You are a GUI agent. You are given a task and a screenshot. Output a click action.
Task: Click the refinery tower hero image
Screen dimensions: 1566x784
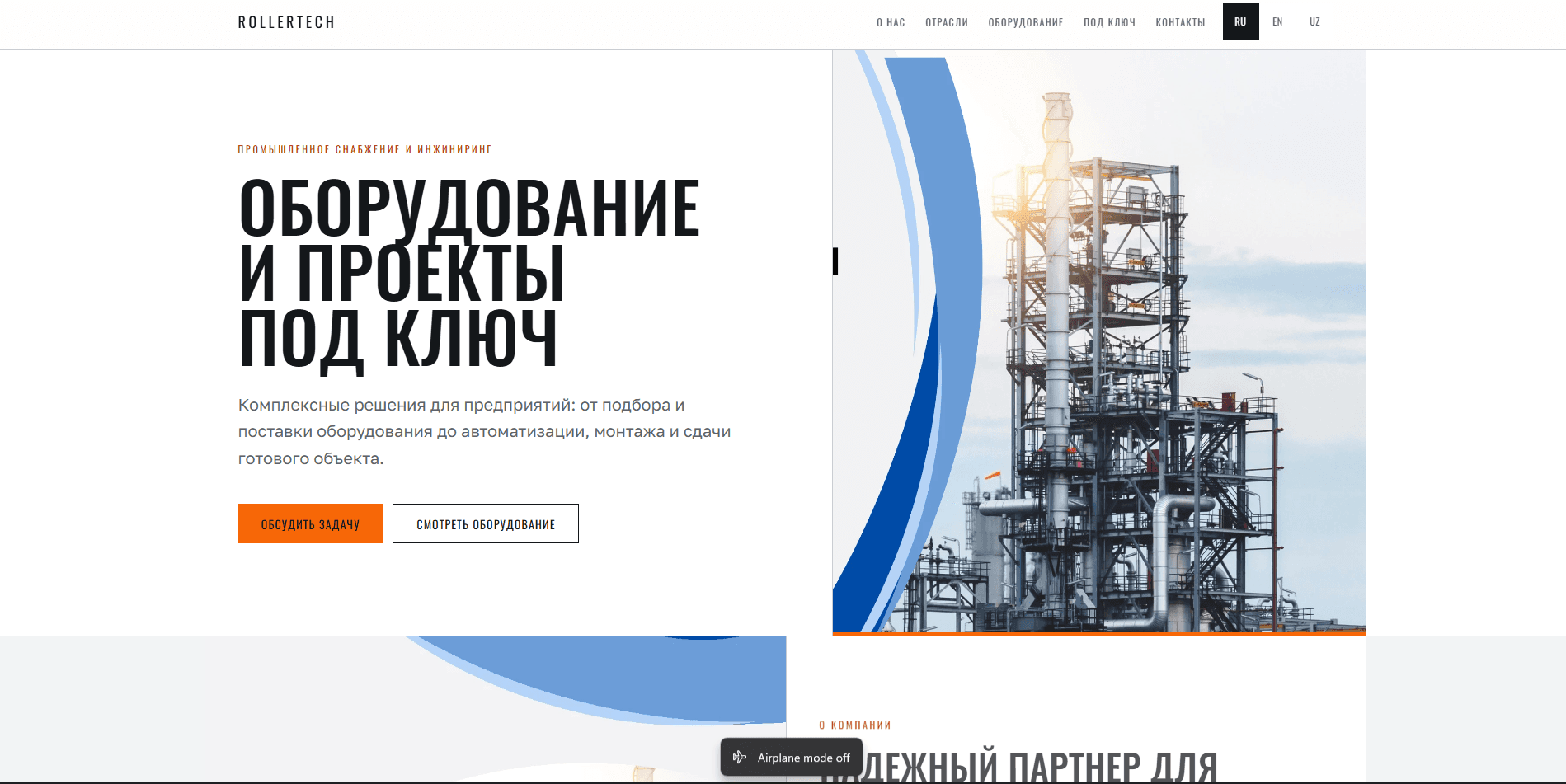[x=1099, y=342]
